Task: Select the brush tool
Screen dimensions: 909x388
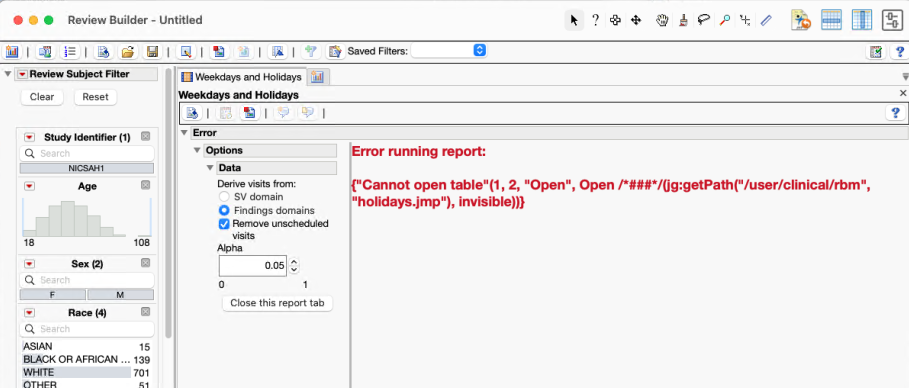Action: tap(683, 20)
